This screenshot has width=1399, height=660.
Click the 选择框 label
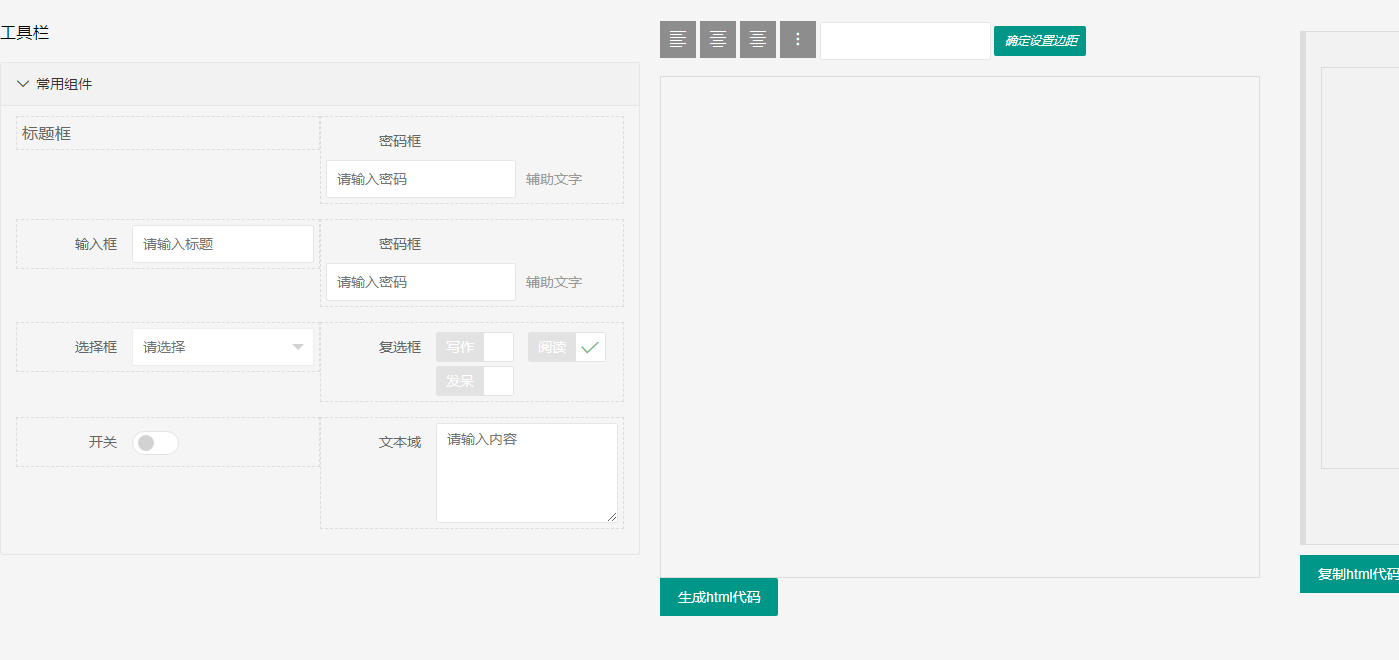point(96,347)
